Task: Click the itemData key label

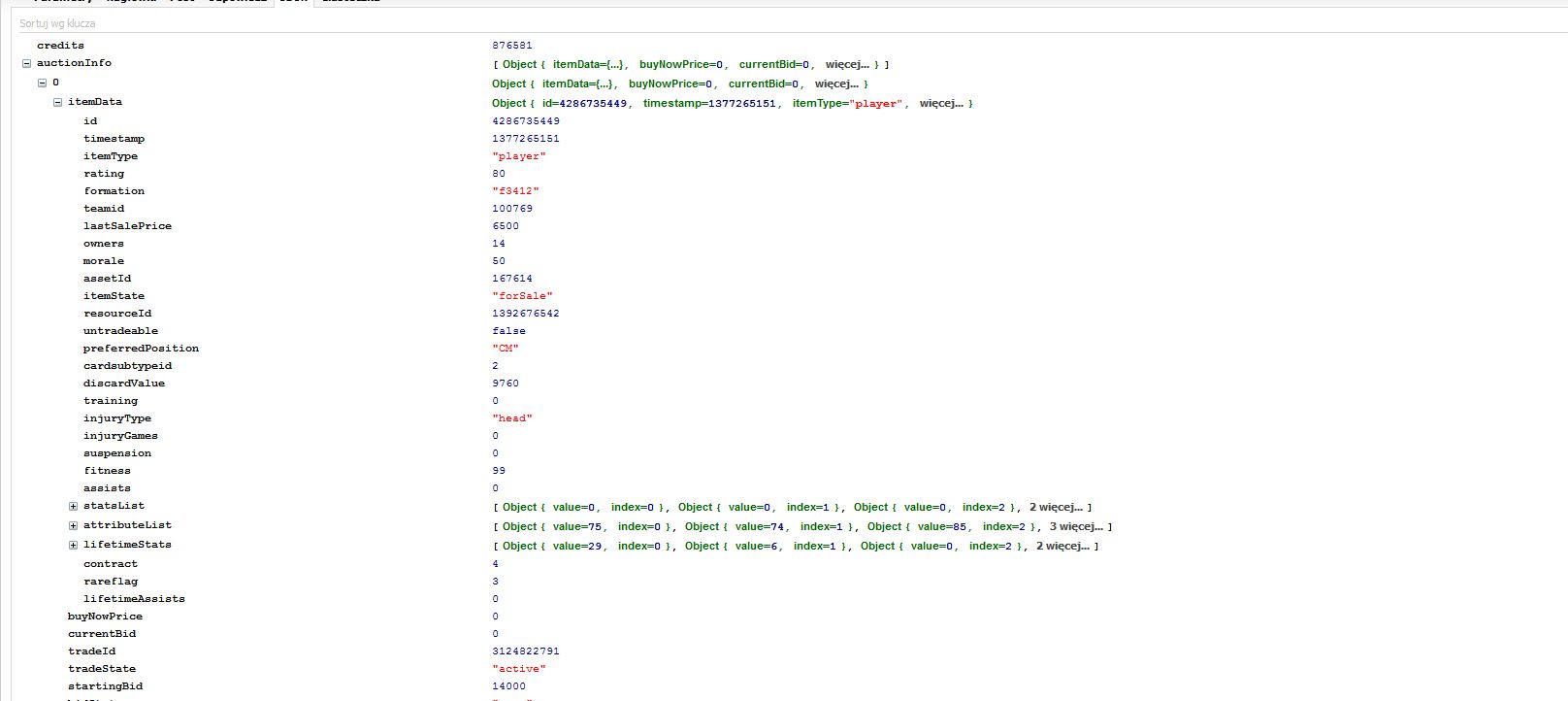Action: coord(95,102)
